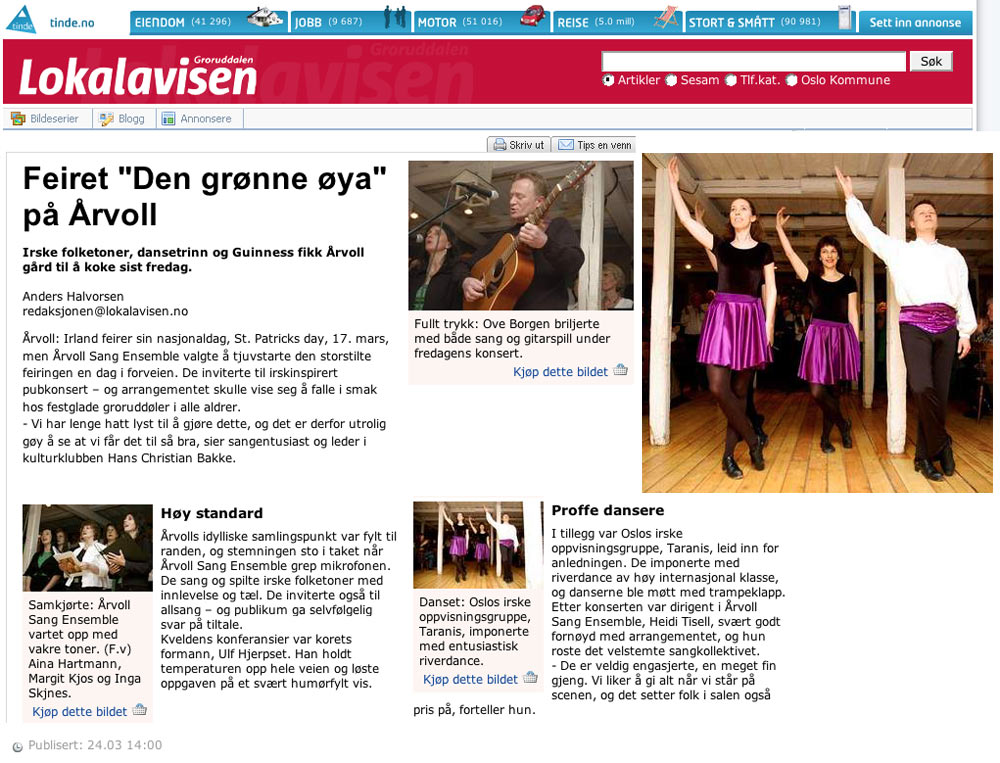
Task: Click the tinde.no triangle logo icon
Action: tap(21, 20)
